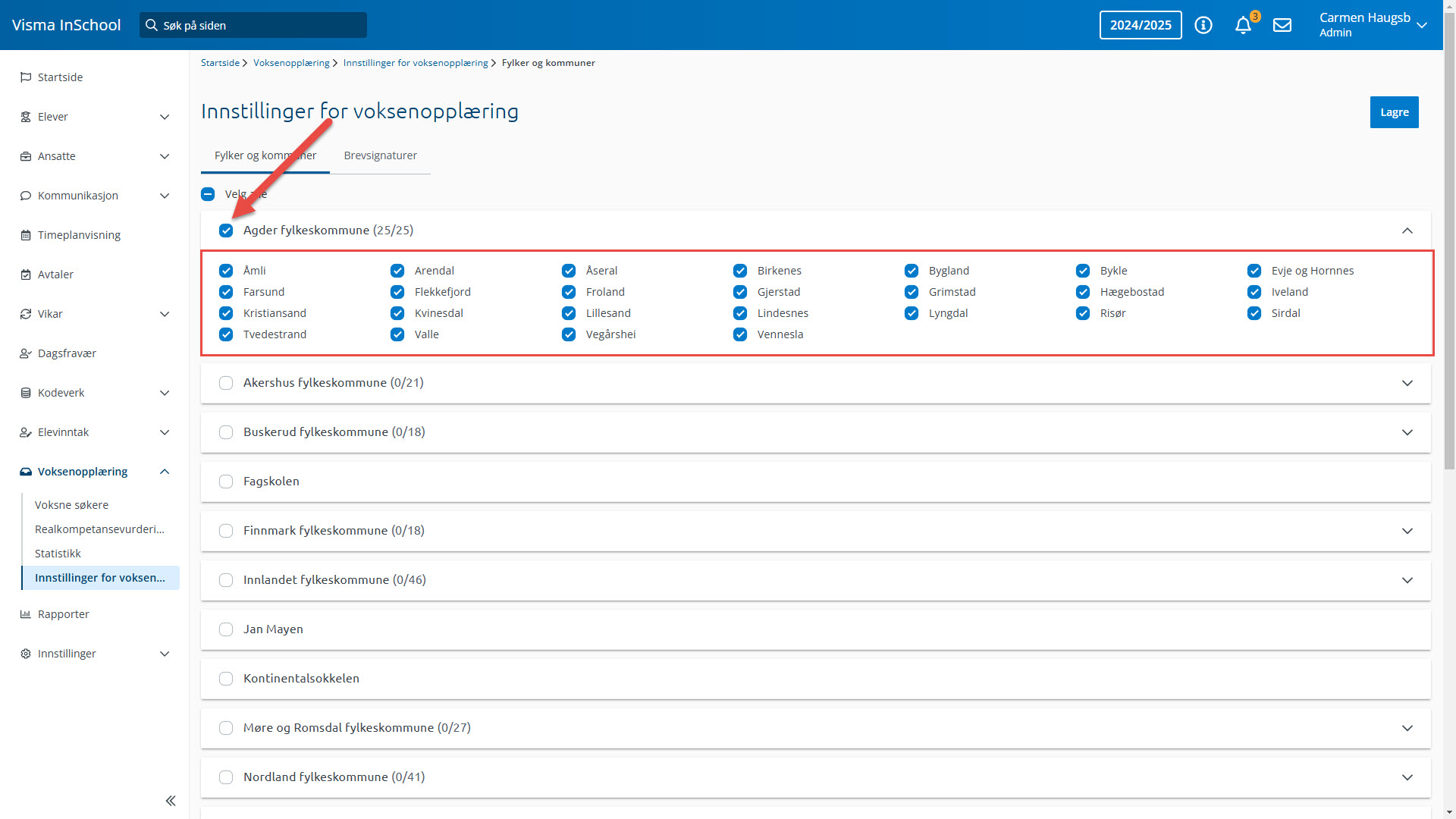This screenshot has width=1456, height=819.
Task: Expand the Innlandet fylkeskommune section
Action: coord(1407,580)
